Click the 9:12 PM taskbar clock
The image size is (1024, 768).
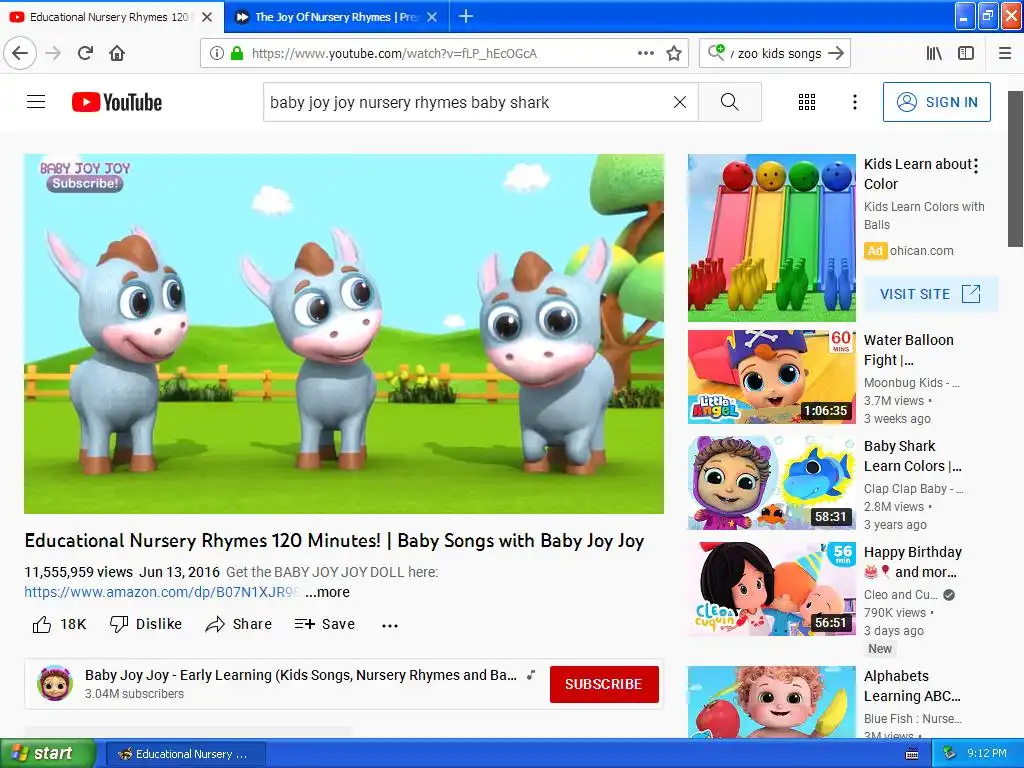987,753
